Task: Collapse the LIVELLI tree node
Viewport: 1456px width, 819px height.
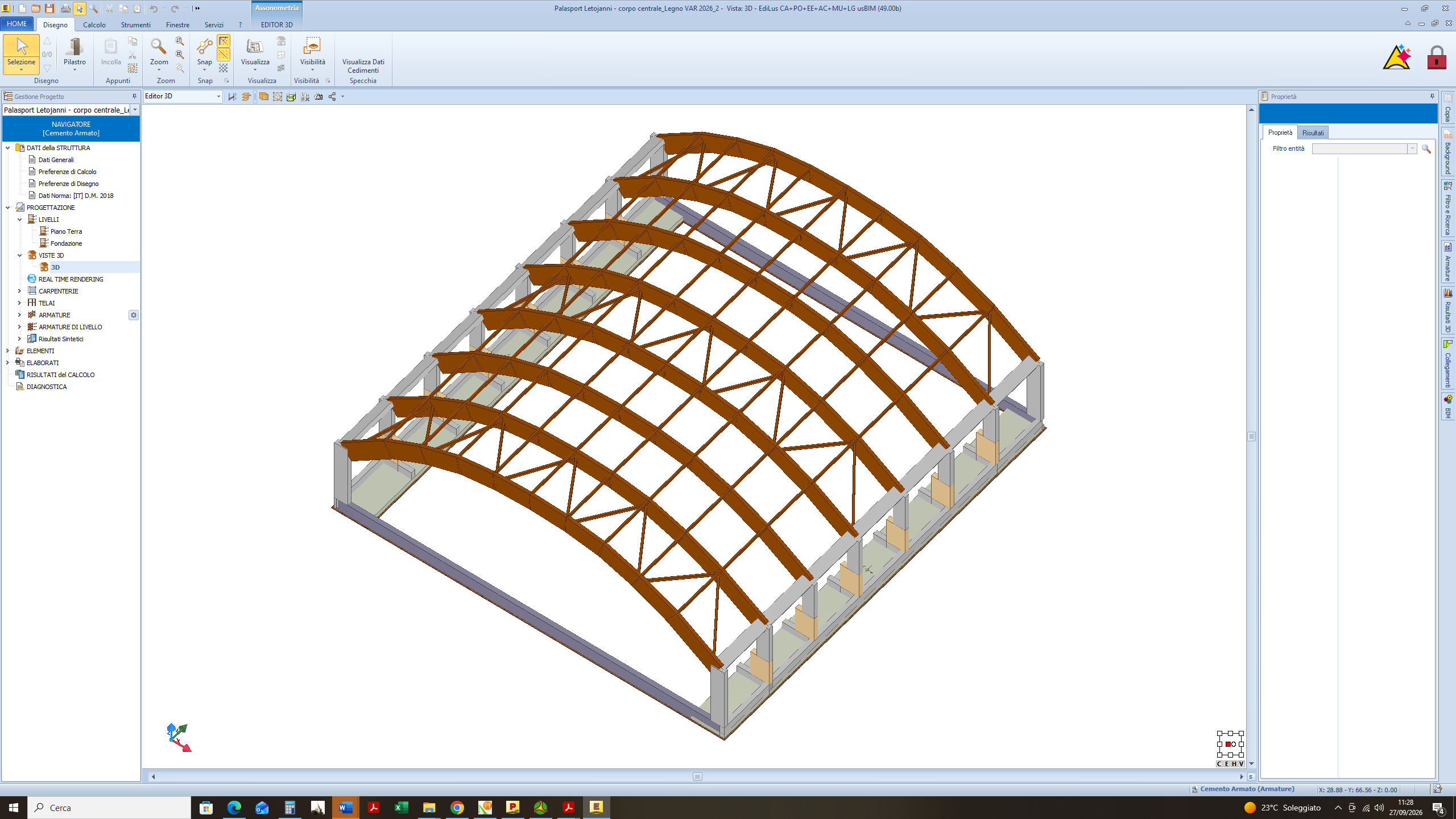Action: tap(19, 220)
